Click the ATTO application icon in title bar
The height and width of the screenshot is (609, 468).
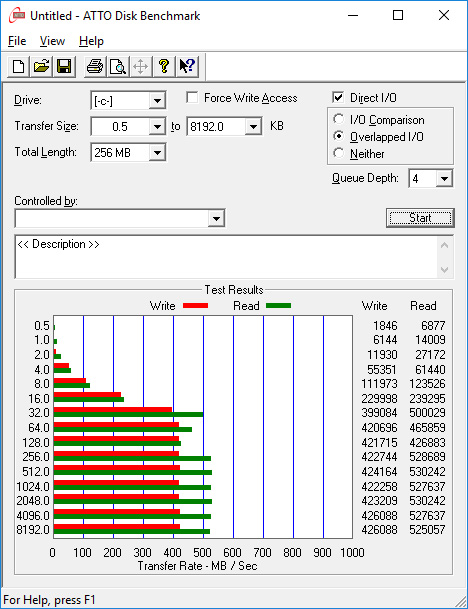(x=17, y=16)
